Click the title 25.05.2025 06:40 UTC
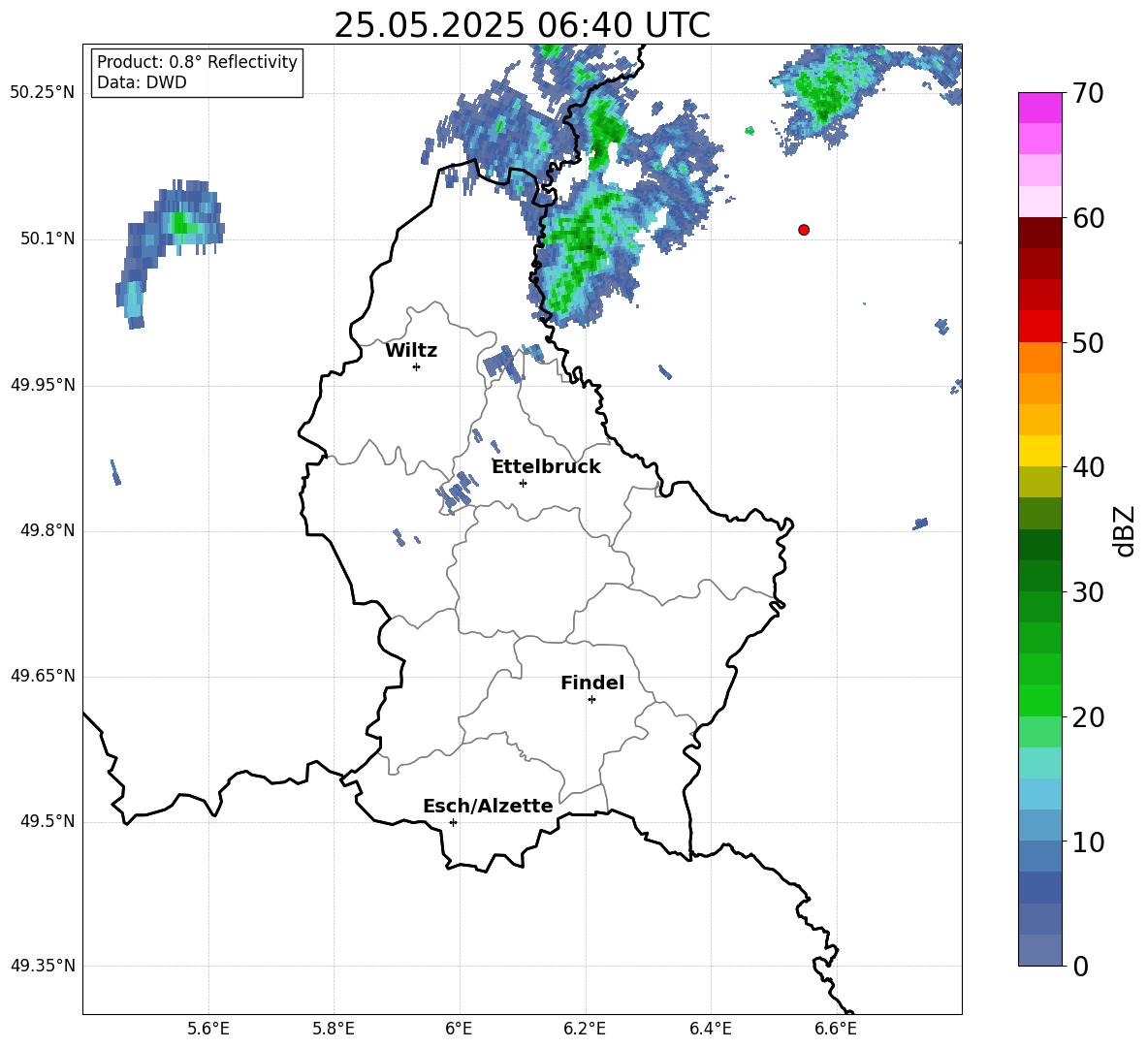The width and height of the screenshot is (1148, 1048). point(522,25)
